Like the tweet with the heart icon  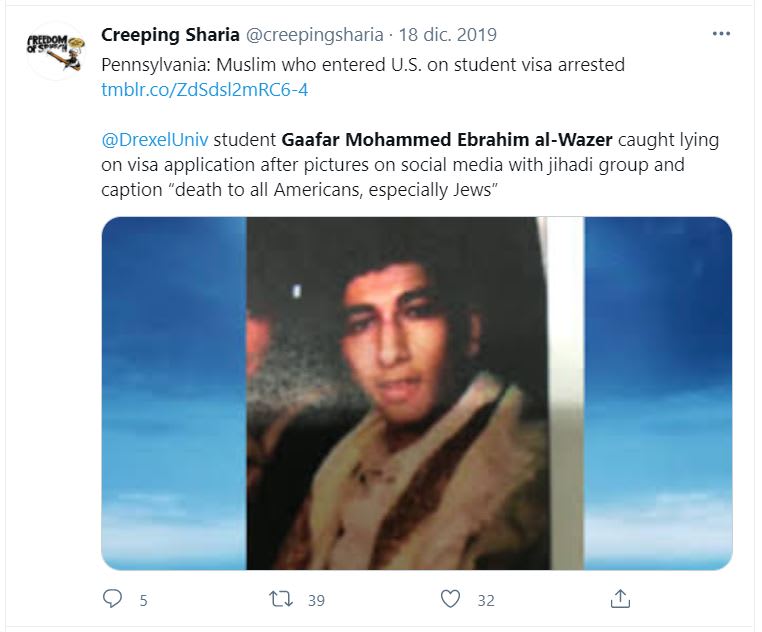click(x=450, y=599)
